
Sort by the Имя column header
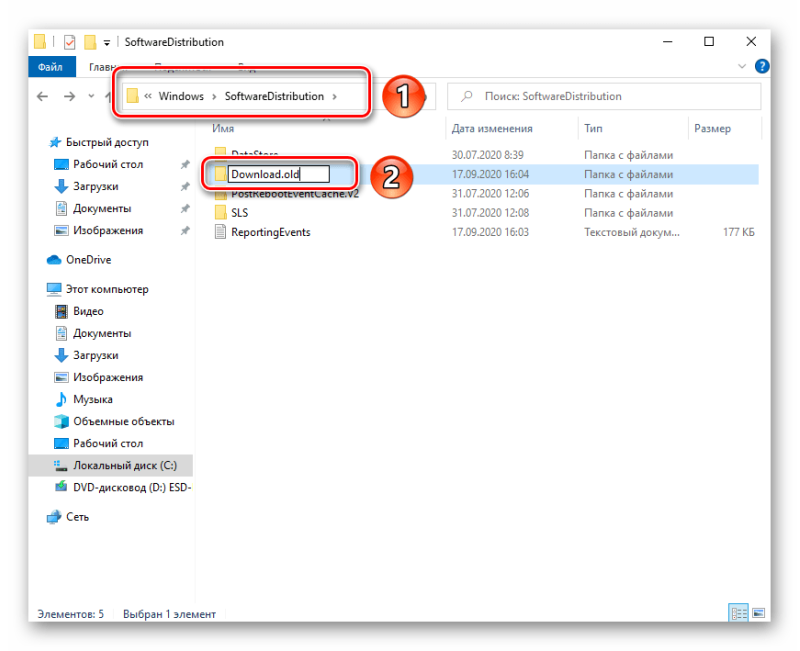pos(223,129)
